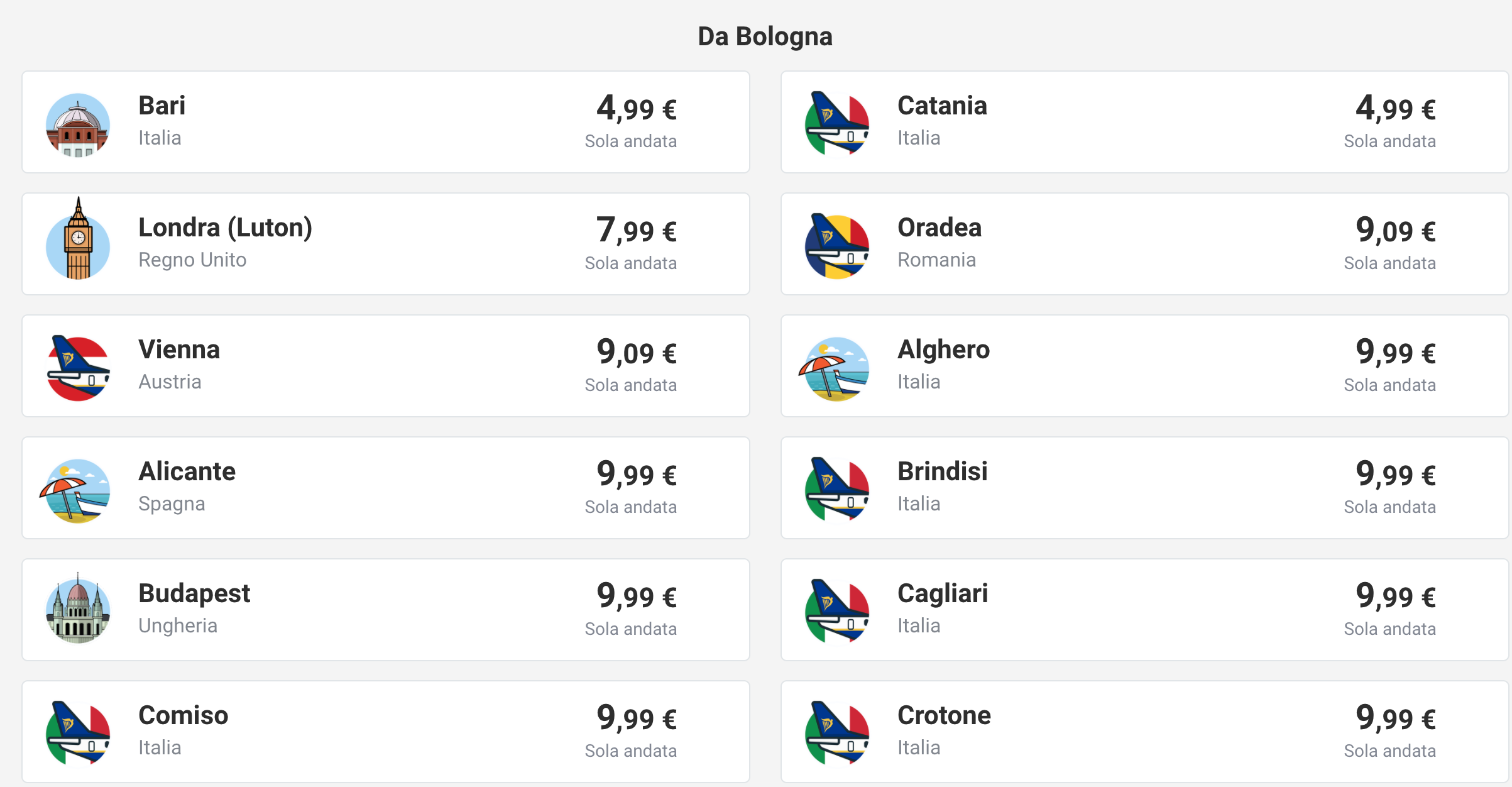Click the Romanian flag plane icon for Oradea
Viewport: 1512px width, 787px height.
[x=837, y=246]
